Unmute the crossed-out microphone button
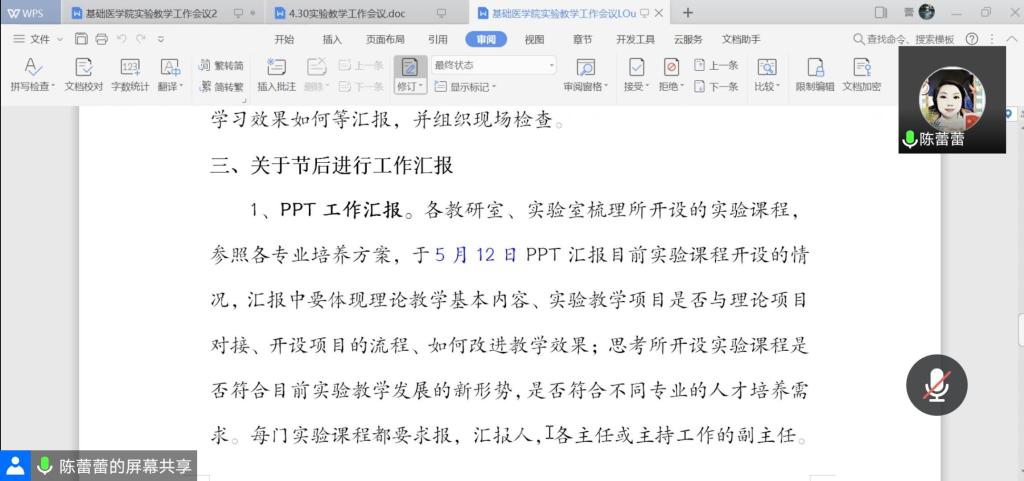 coord(936,385)
